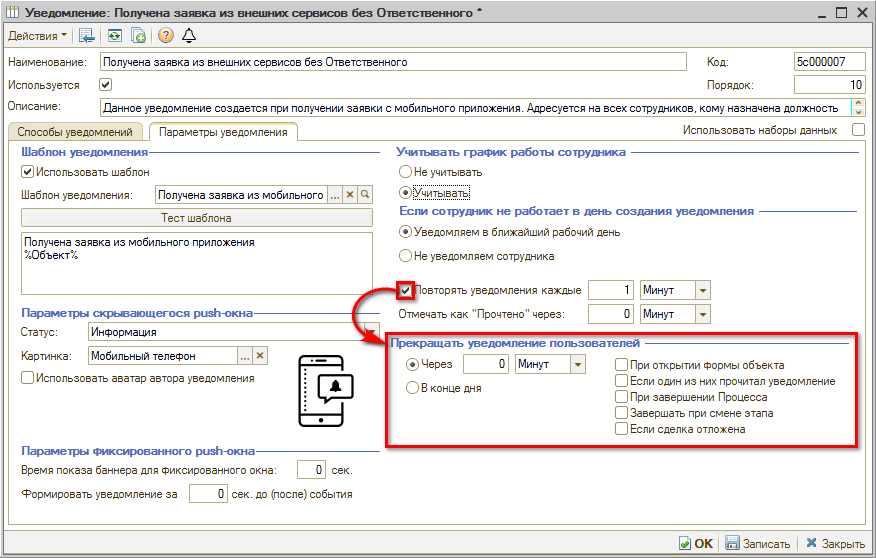Viewport: 876px width, 558px height.
Task: Click the Наименование input field
Action: 394,62
